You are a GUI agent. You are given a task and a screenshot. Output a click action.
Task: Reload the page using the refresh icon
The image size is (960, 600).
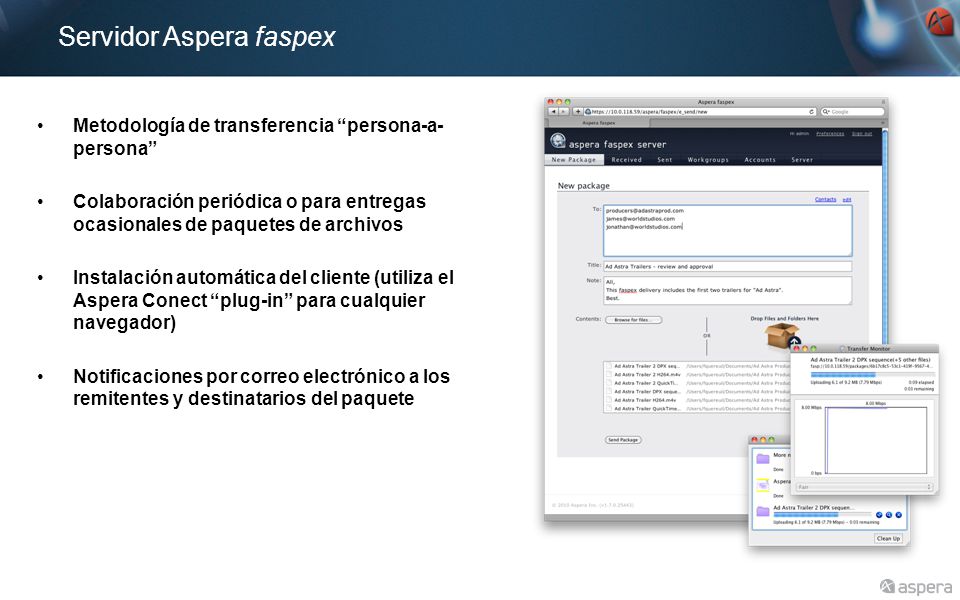pyautogui.click(x=812, y=112)
